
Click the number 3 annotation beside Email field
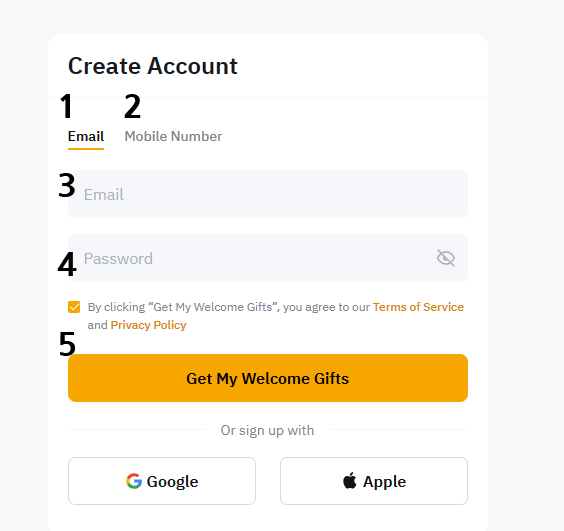[67, 186]
